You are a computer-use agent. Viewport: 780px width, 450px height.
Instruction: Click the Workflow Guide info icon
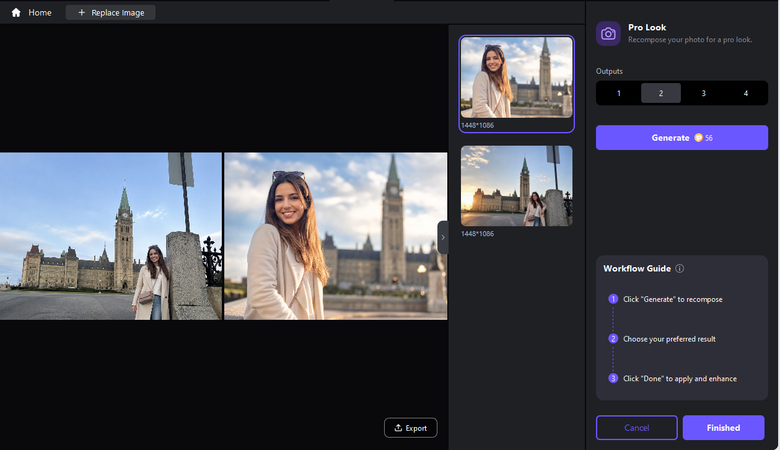[680, 269]
